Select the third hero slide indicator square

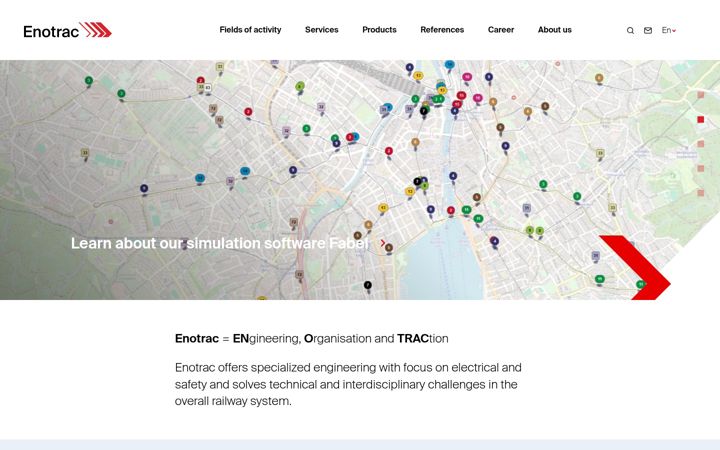click(x=701, y=144)
